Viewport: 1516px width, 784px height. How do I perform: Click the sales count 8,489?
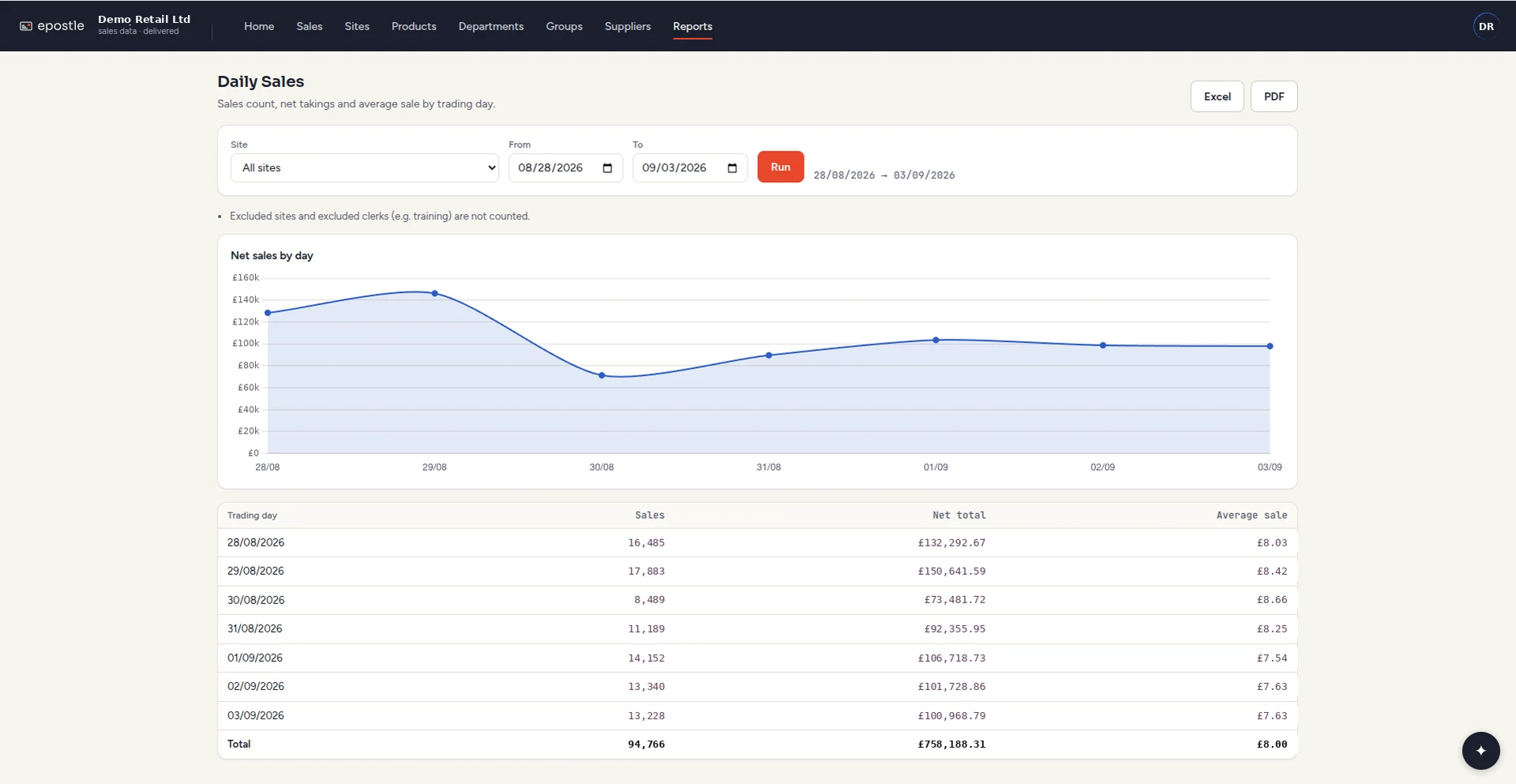tap(649, 600)
